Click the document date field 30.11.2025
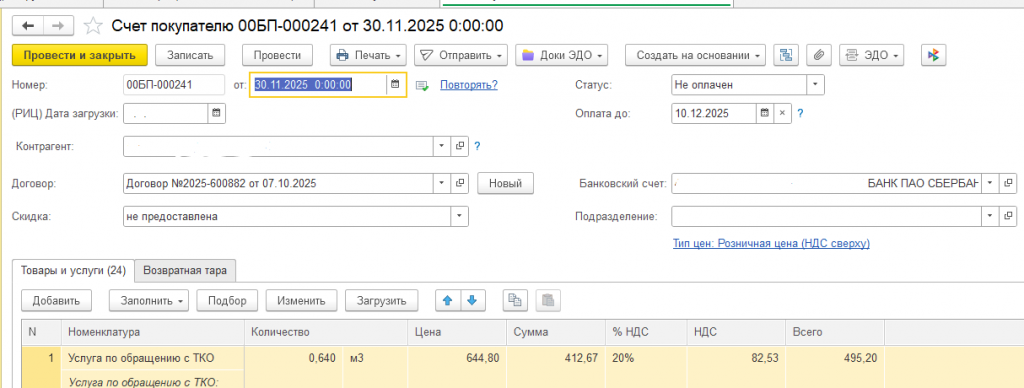 click(319, 85)
